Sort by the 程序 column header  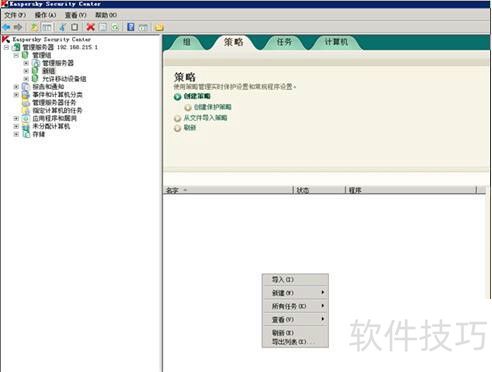[x=411, y=190]
